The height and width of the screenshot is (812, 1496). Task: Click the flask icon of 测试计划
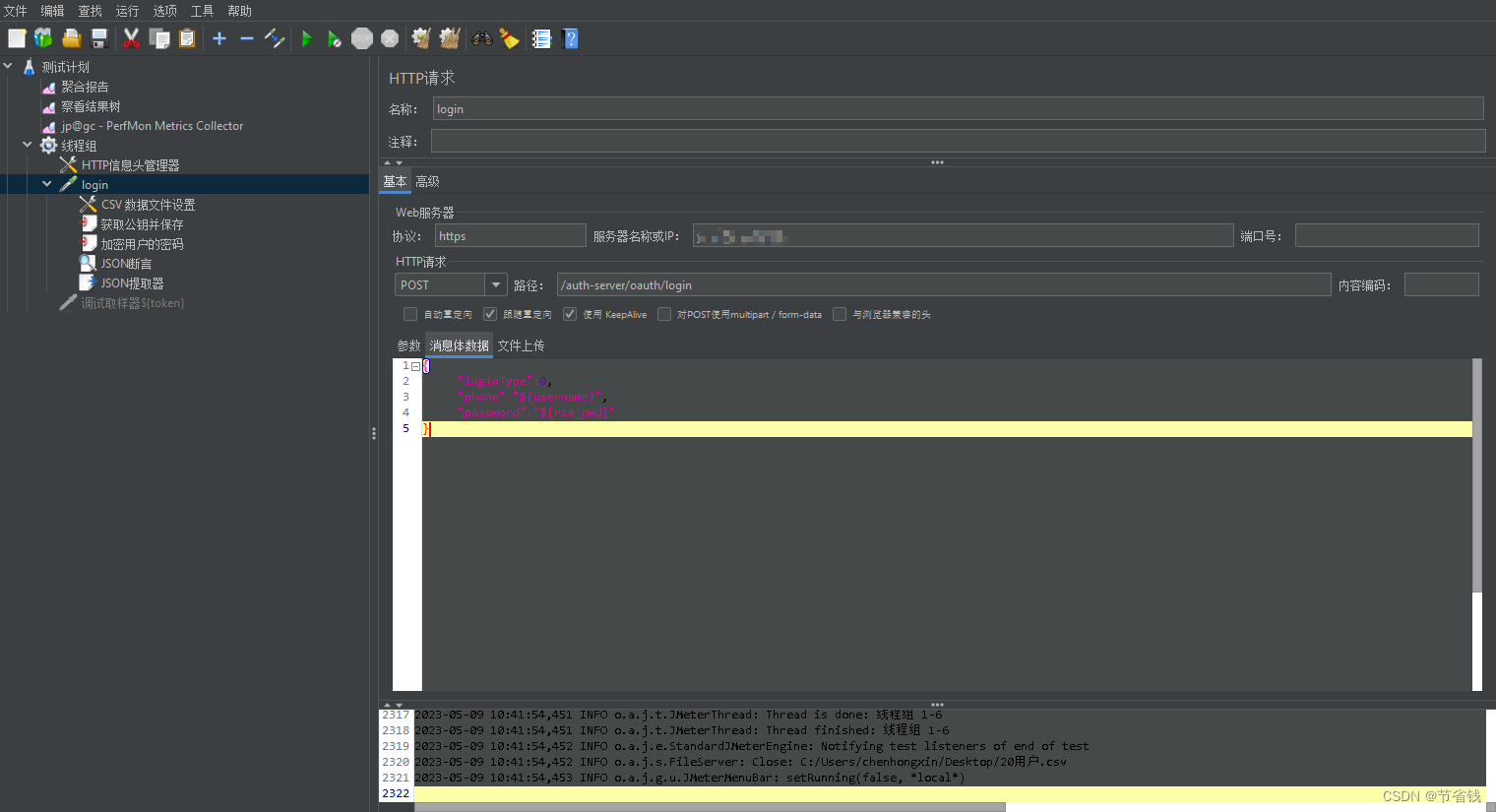(30, 67)
